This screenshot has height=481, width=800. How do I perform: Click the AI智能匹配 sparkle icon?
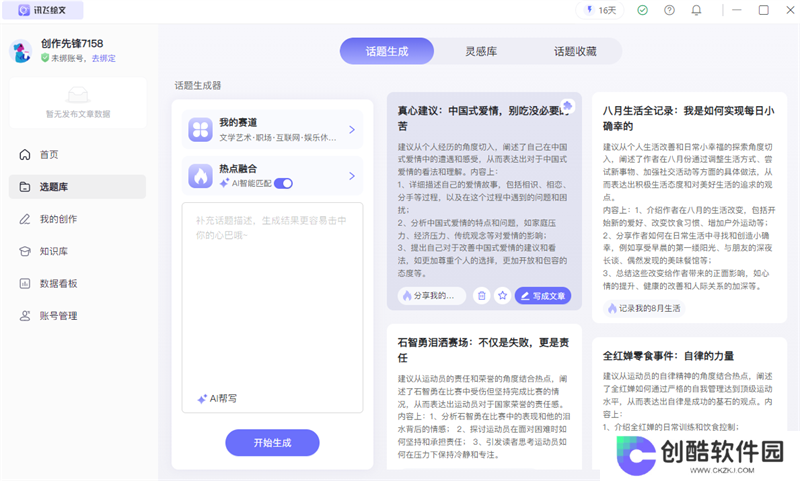224,183
